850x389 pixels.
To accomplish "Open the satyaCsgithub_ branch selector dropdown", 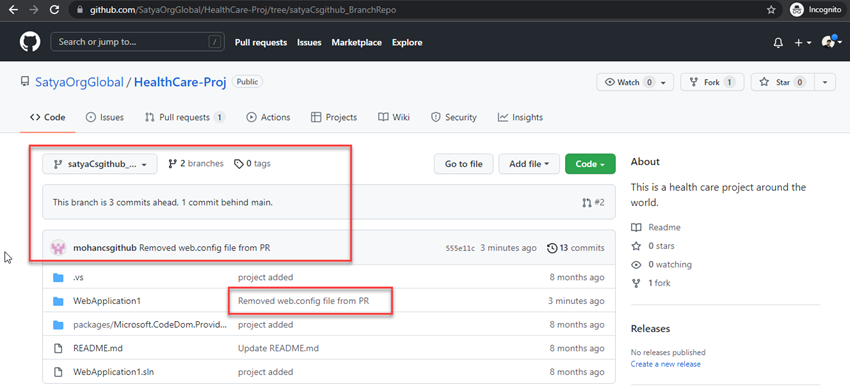I will pyautogui.click(x=100, y=164).
